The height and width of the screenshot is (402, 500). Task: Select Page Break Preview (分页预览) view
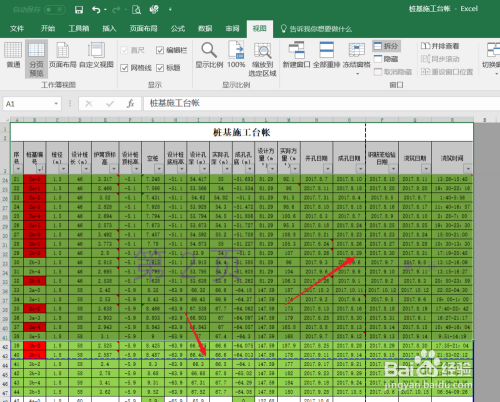36,59
